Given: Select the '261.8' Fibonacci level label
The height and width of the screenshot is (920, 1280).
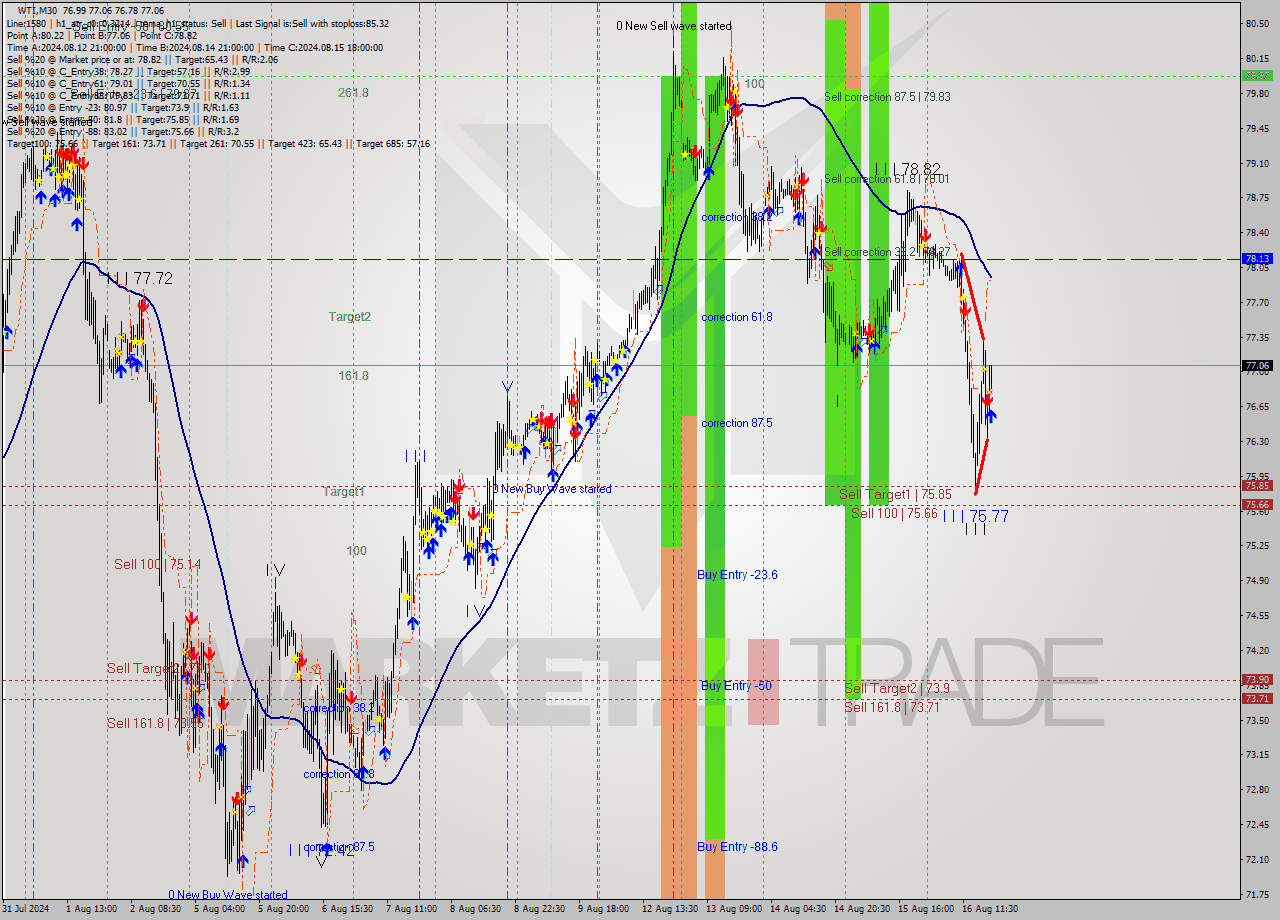Looking at the screenshot, I should tap(353, 93).
